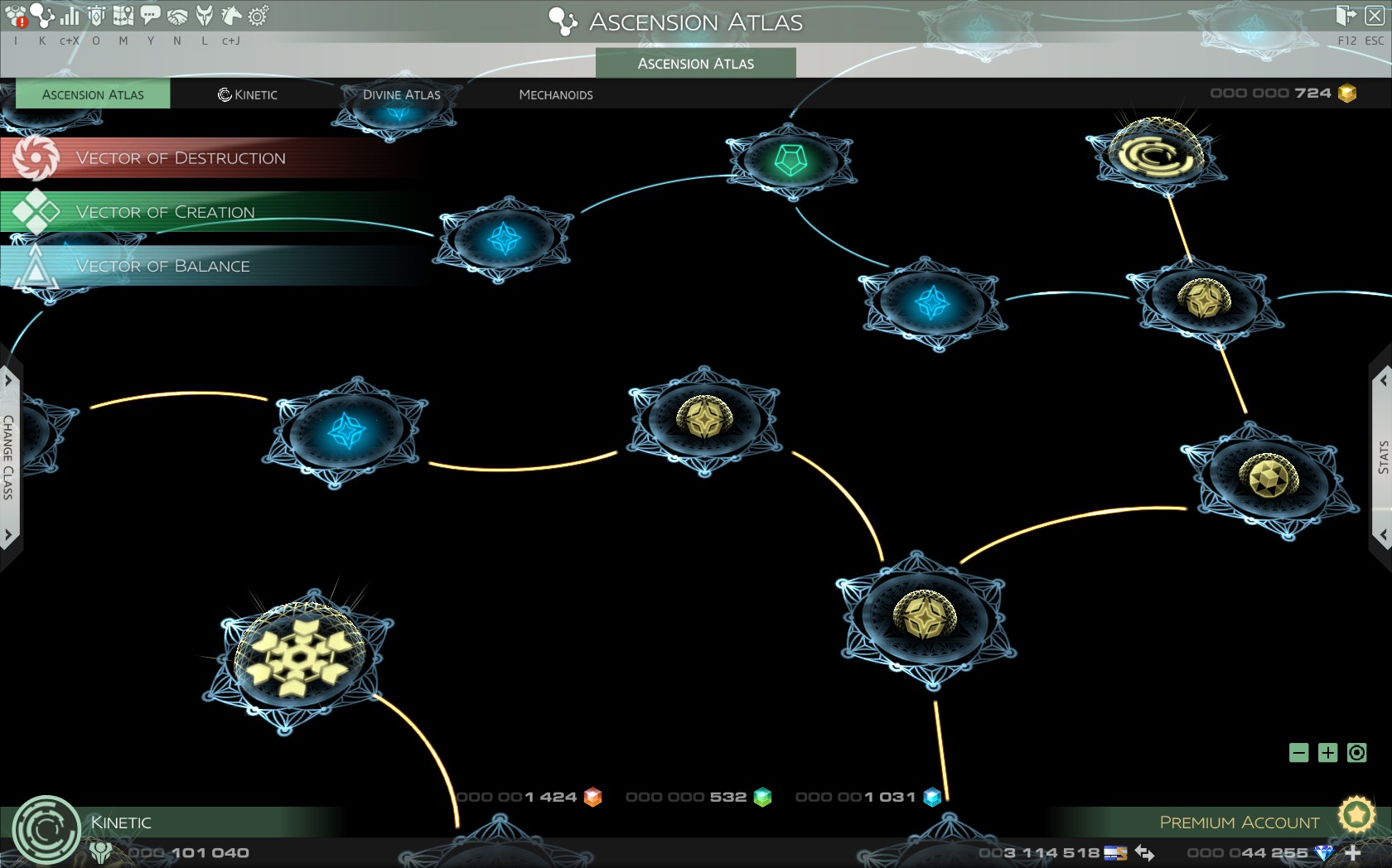Zoom out the atlas with minus button

pos(1299,753)
